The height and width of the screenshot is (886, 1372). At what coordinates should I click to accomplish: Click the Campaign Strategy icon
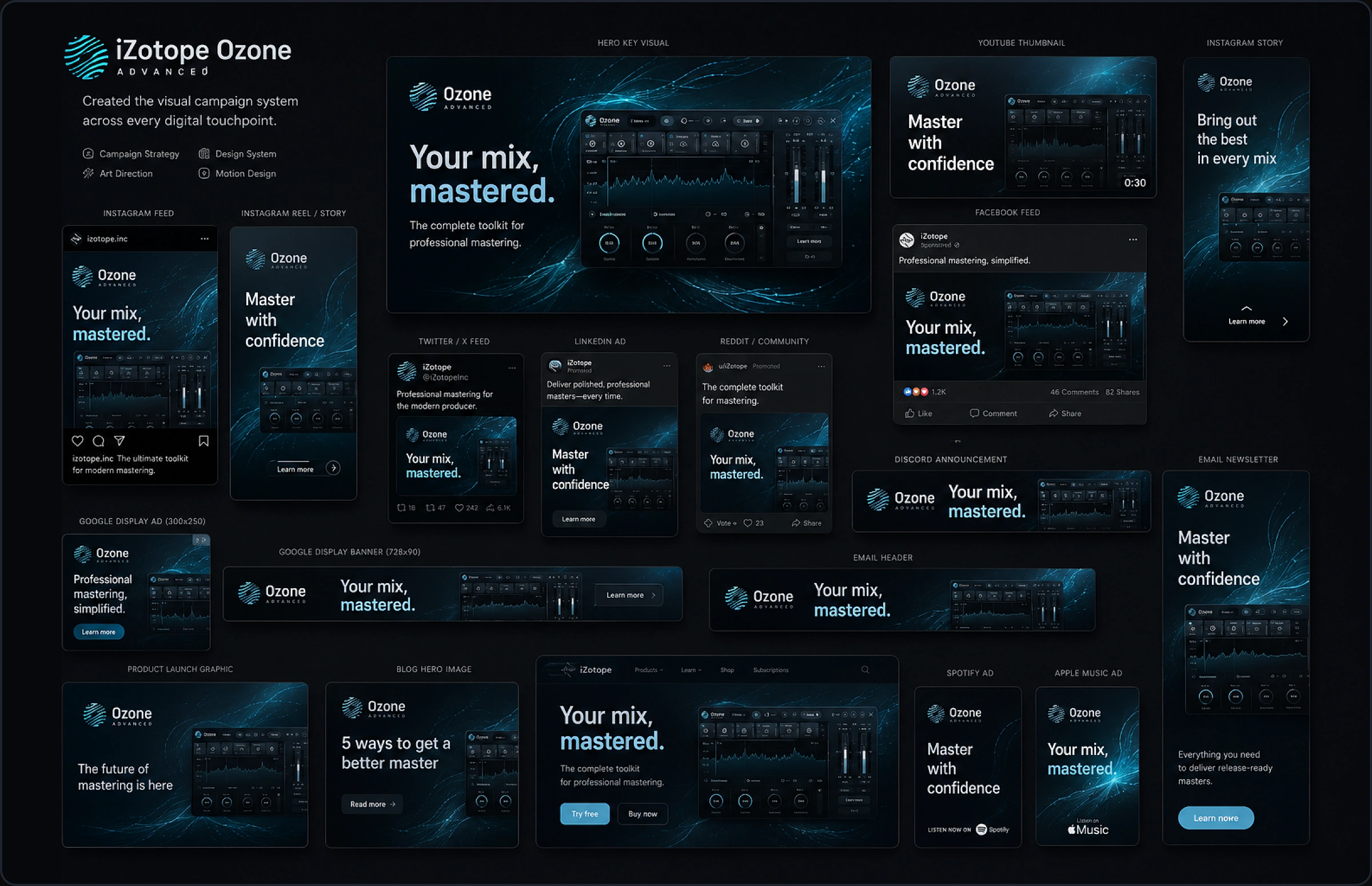tap(88, 154)
